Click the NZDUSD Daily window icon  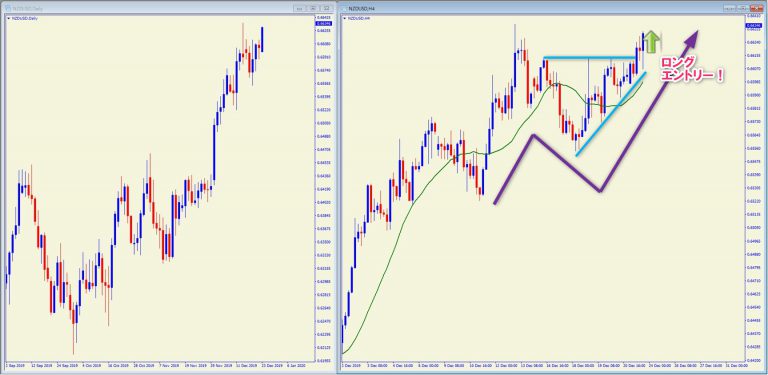pyautogui.click(x=9, y=8)
